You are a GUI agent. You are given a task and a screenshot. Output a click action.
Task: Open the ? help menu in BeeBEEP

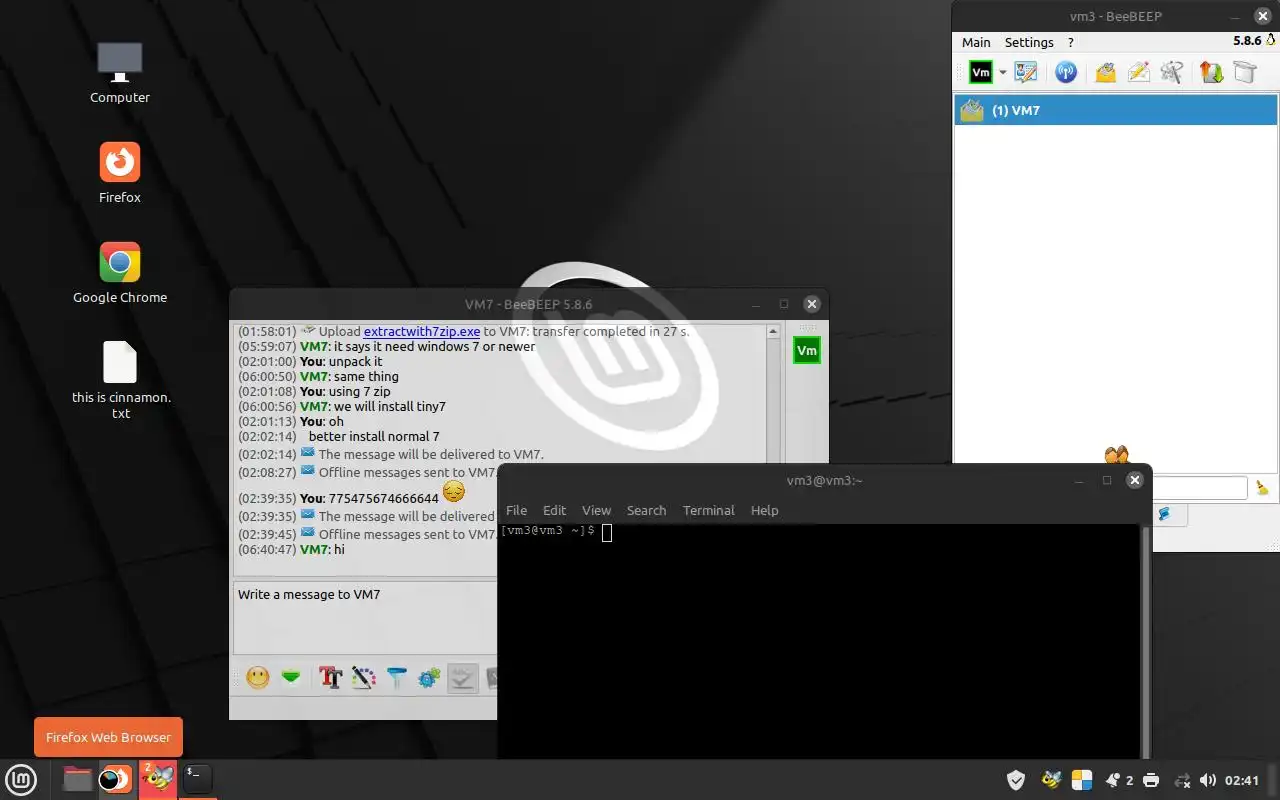coord(1071,42)
